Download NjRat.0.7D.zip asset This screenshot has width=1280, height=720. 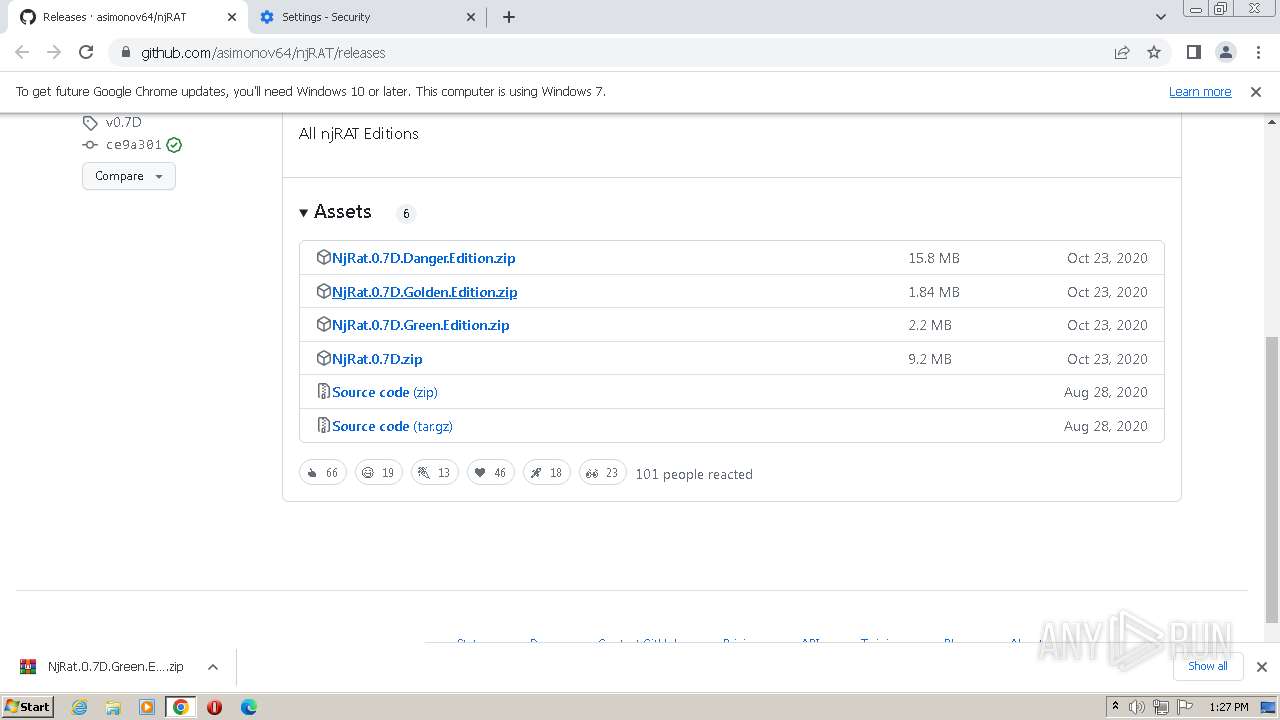pos(377,359)
